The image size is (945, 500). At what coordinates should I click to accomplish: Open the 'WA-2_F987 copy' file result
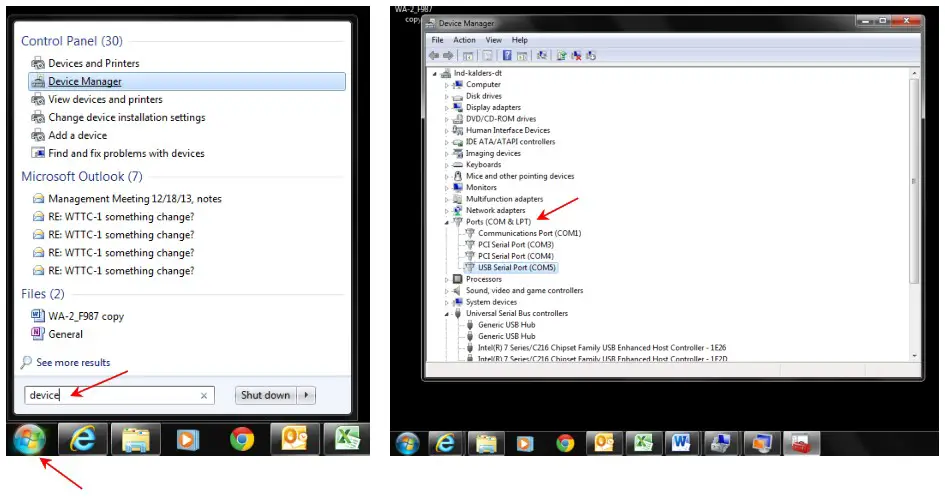(86, 316)
